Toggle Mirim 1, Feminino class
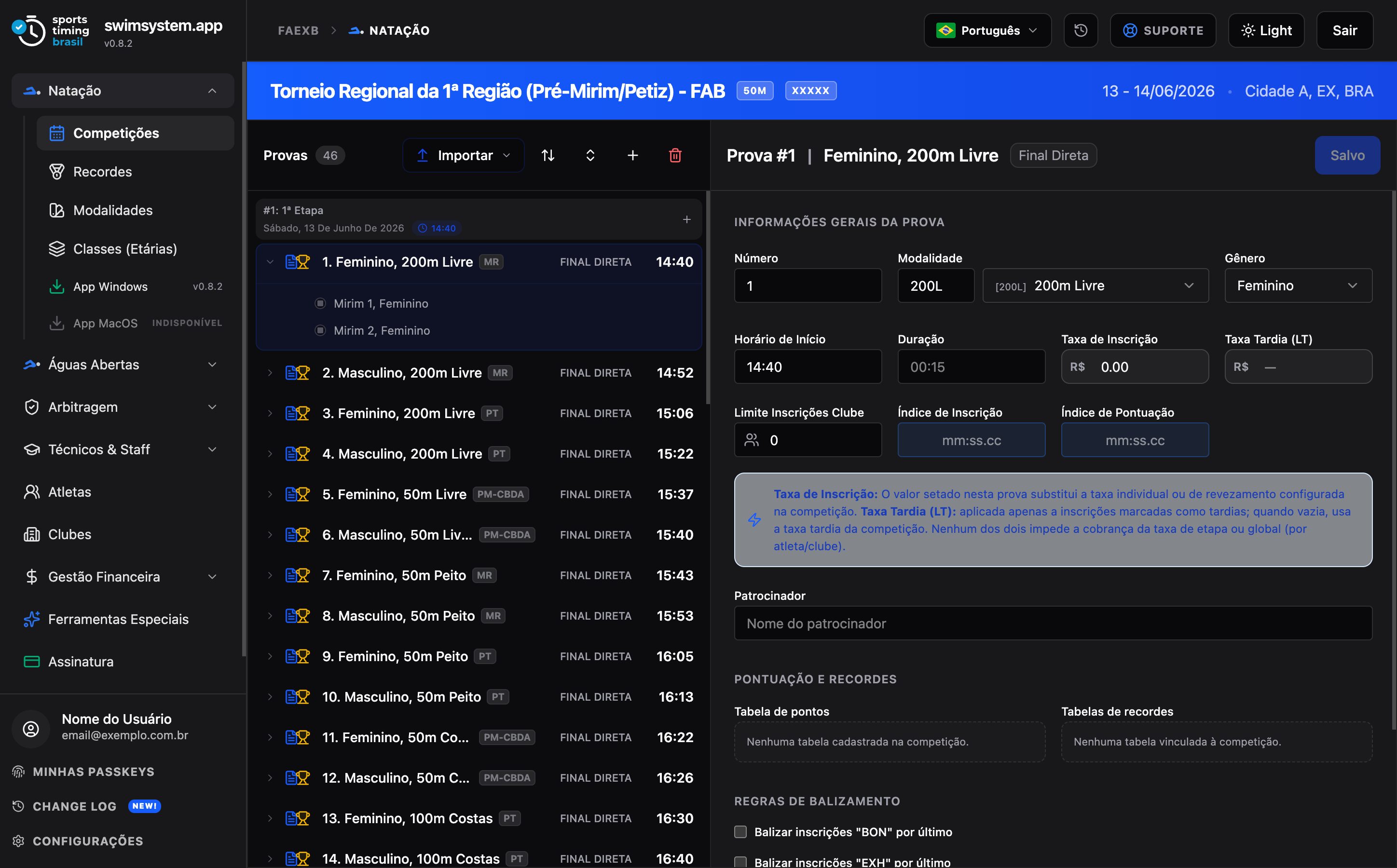The width and height of the screenshot is (1397, 868). pyautogui.click(x=320, y=303)
